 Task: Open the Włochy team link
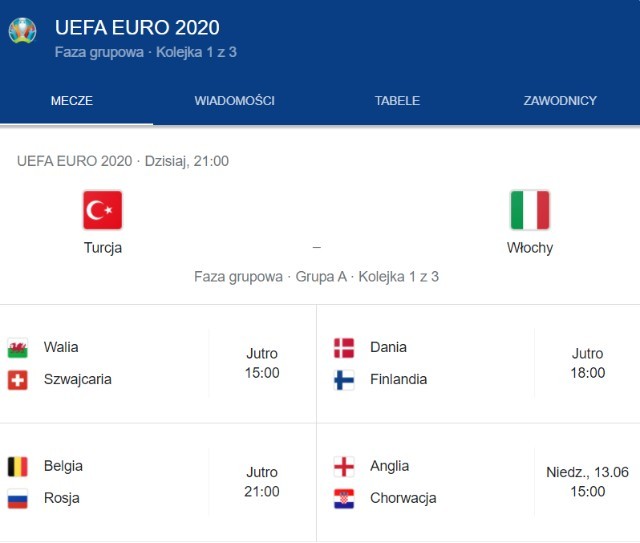529,248
